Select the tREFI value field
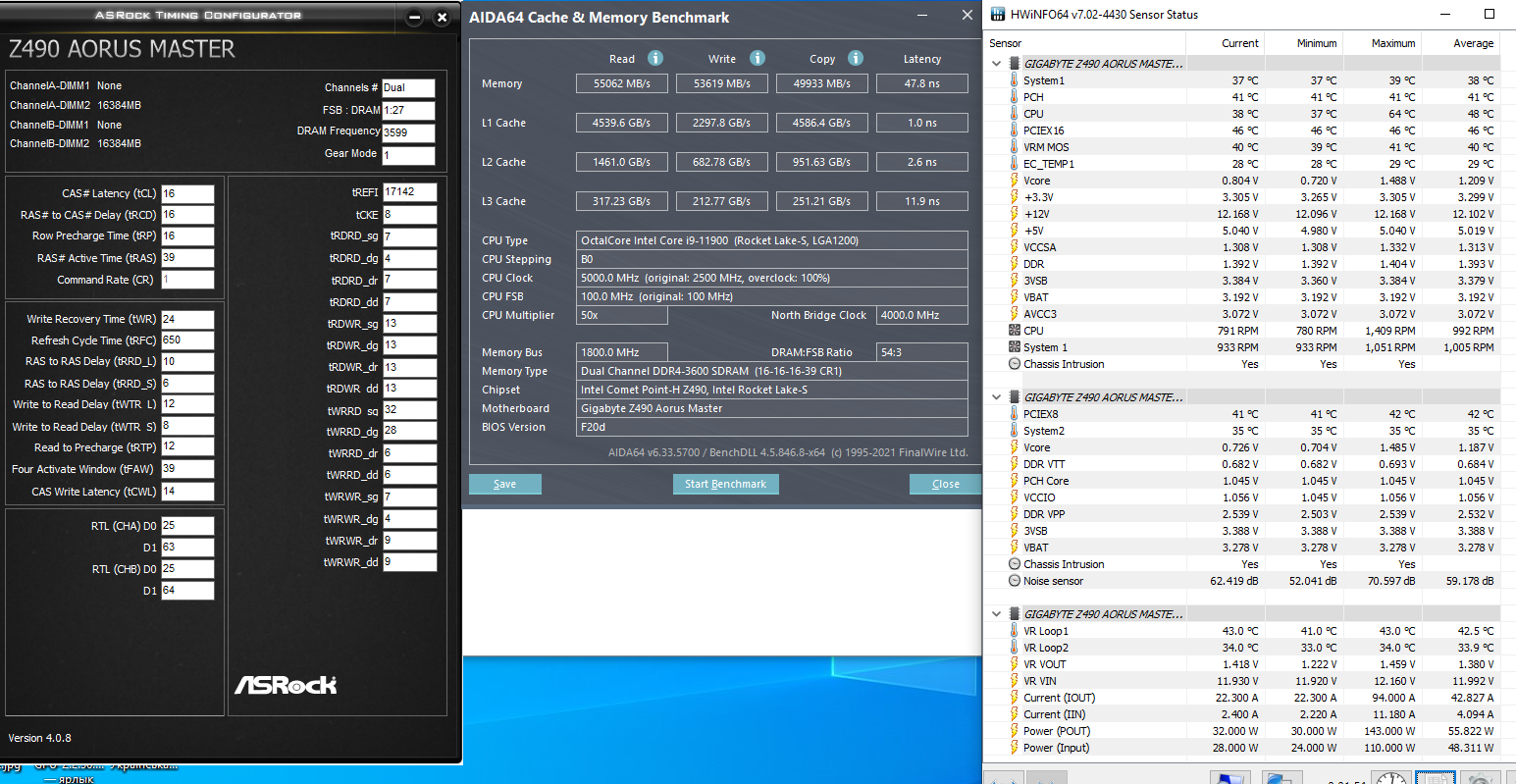Screen dimensions: 1516x784 [409, 192]
